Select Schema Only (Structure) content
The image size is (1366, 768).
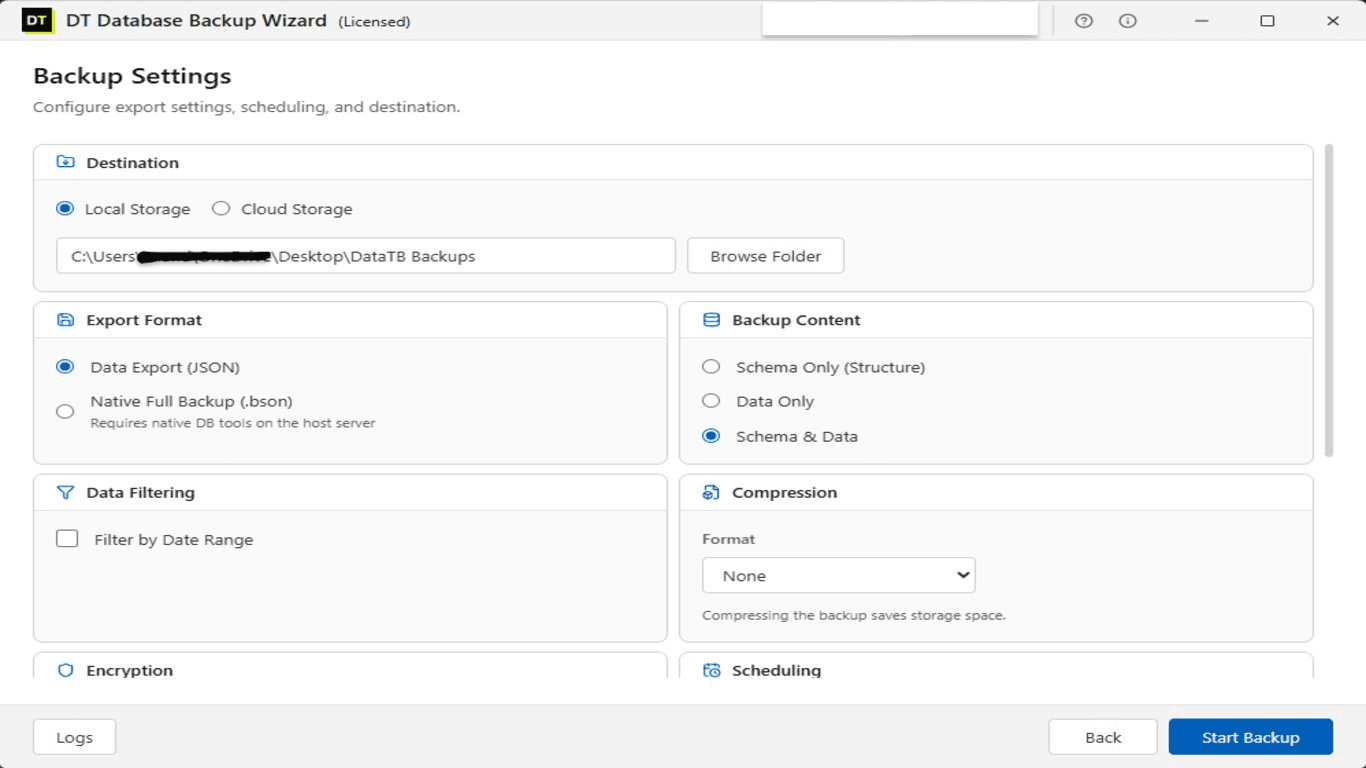711,367
